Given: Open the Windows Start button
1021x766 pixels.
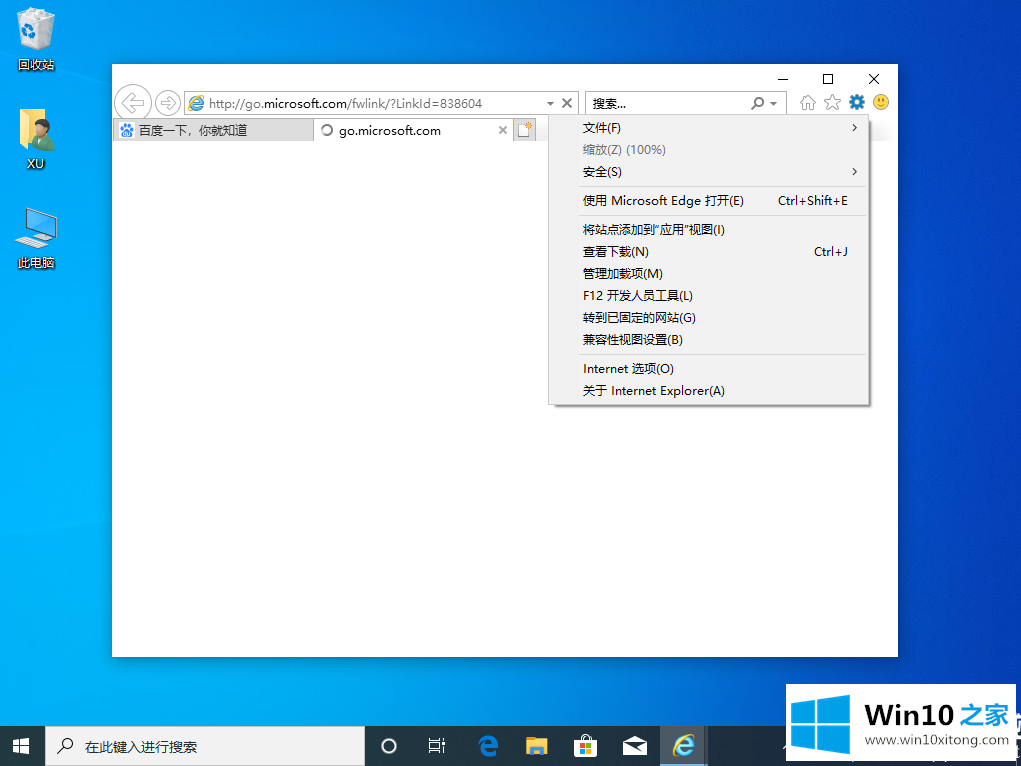Looking at the screenshot, I should [x=21, y=746].
